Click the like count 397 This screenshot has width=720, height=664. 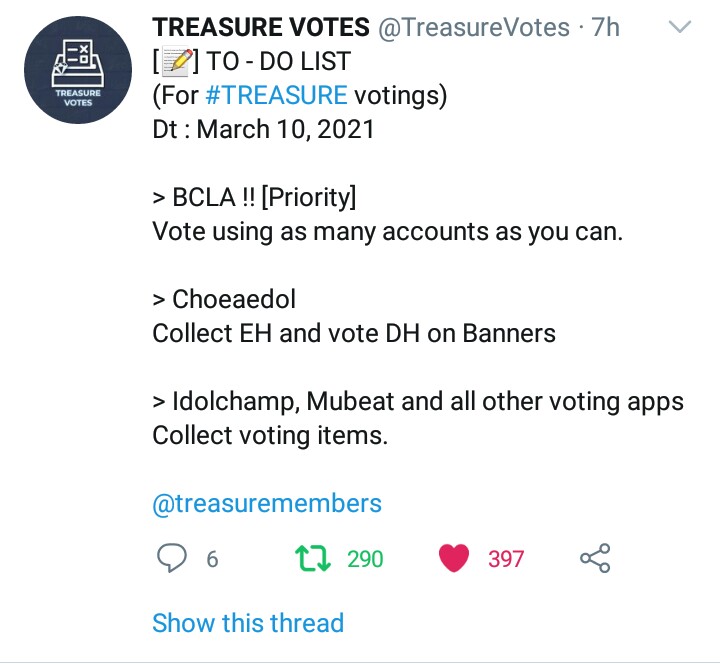click(x=506, y=559)
